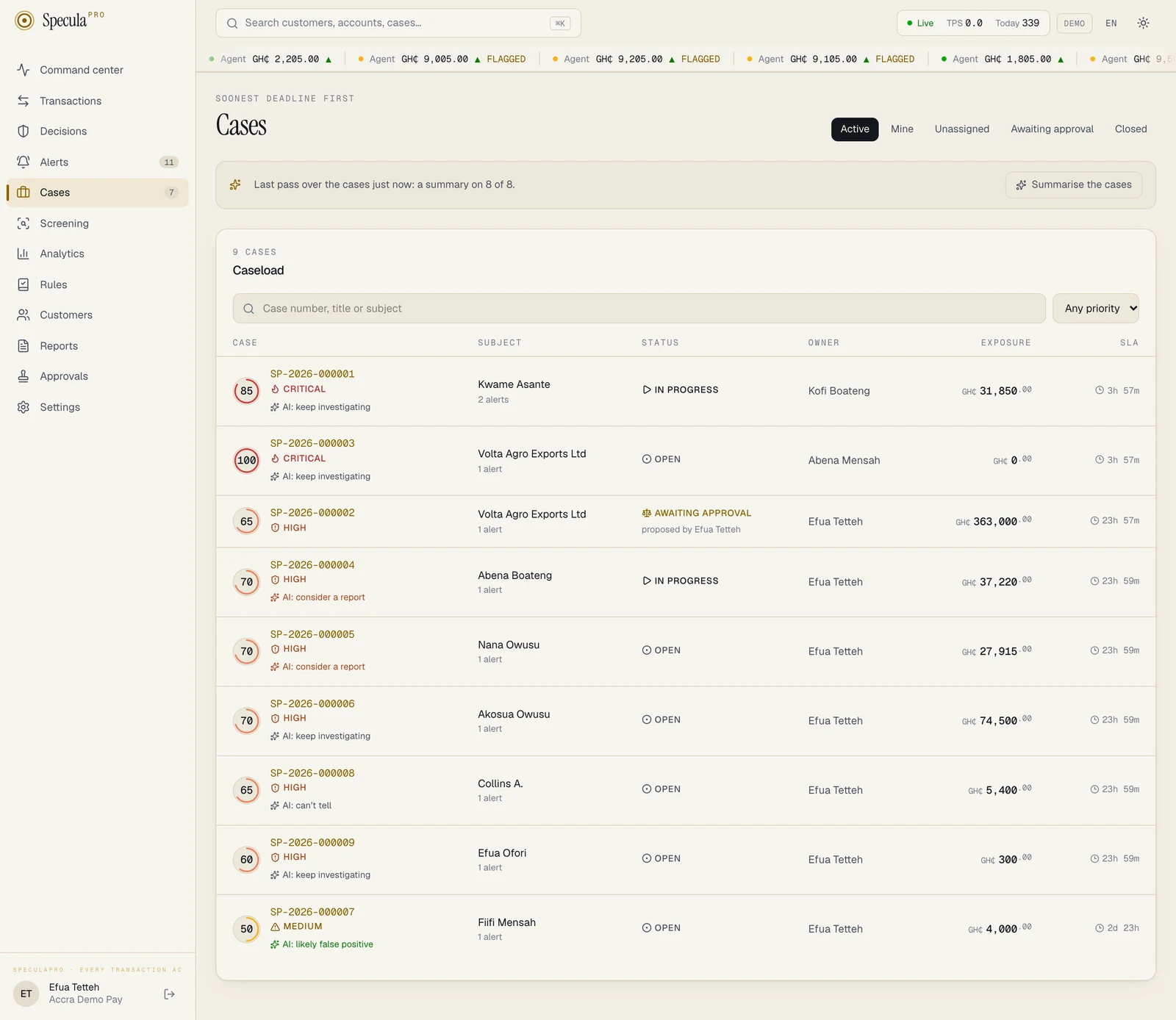Open the Screening page
This screenshot has width=1176, height=1020.
97,223
